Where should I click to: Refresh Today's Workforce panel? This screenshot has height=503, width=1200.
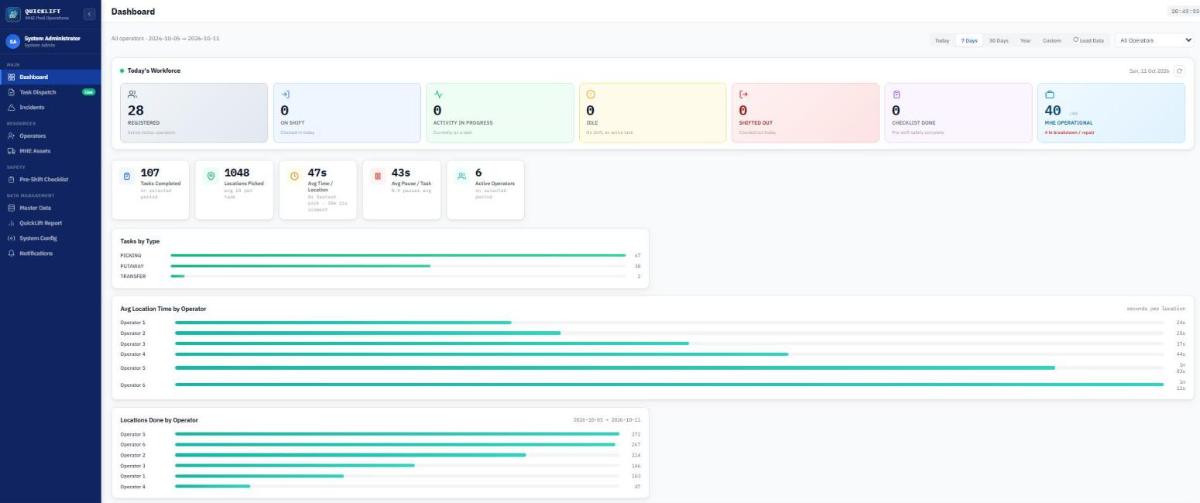tap(1179, 71)
